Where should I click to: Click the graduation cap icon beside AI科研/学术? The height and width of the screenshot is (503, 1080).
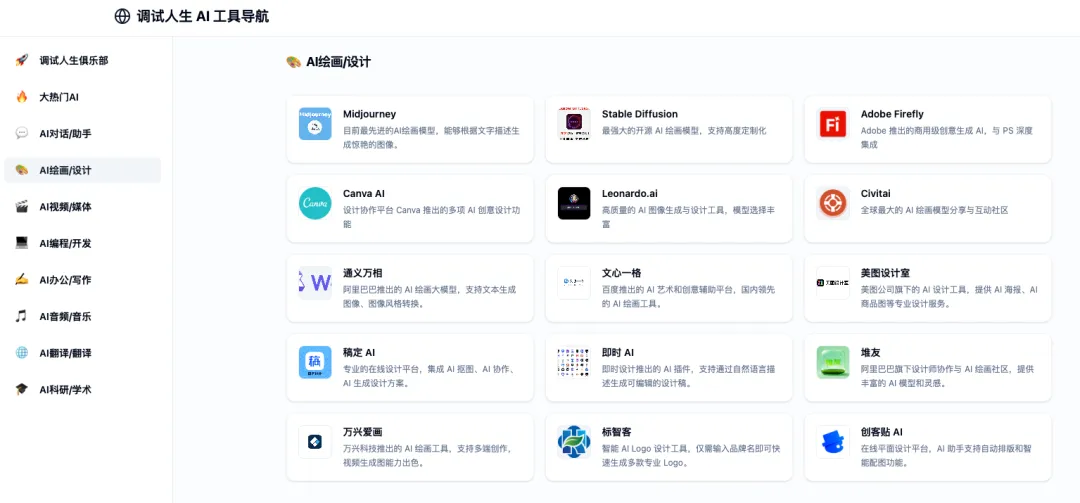[22, 389]
